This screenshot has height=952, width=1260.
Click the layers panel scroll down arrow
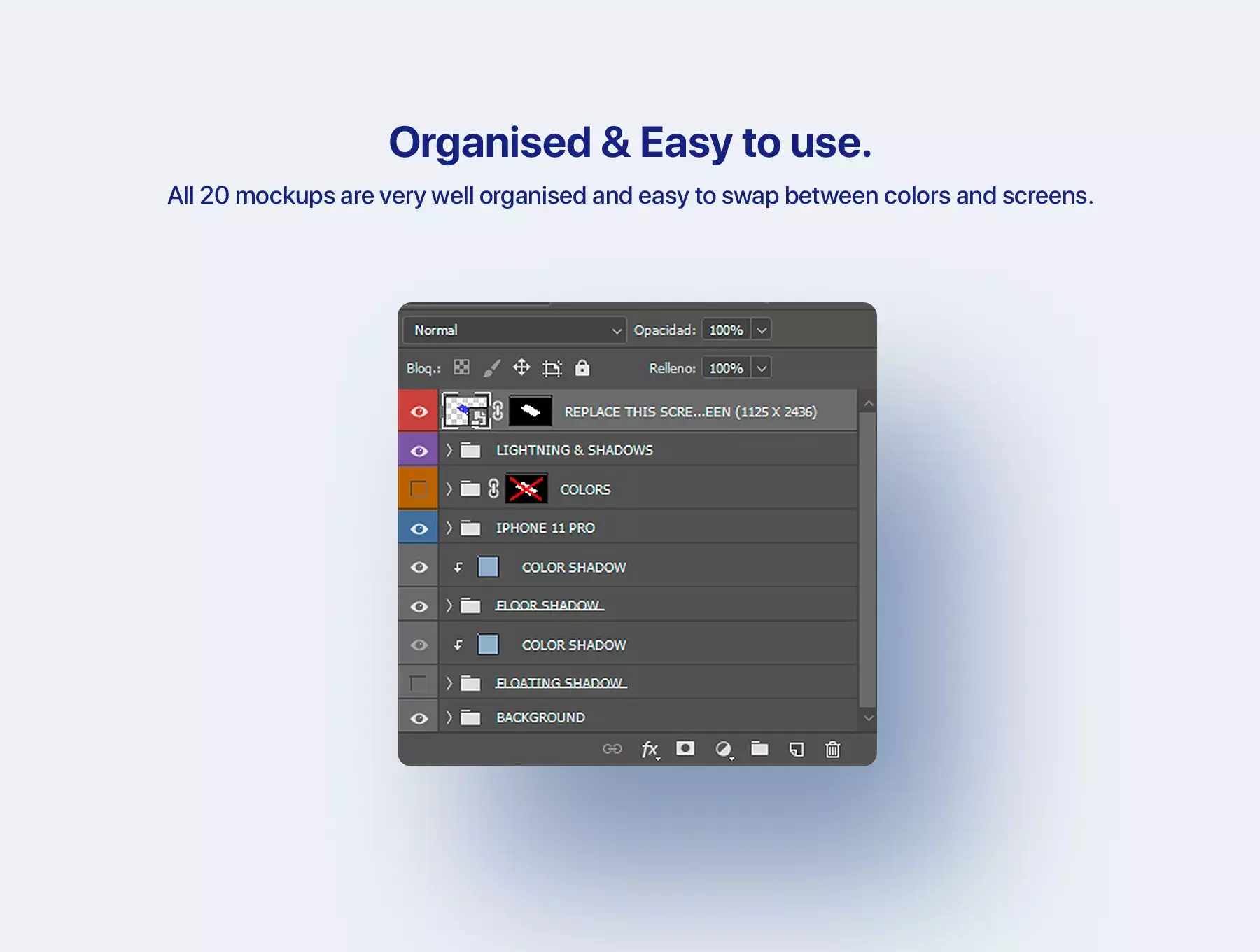(868, 717)
